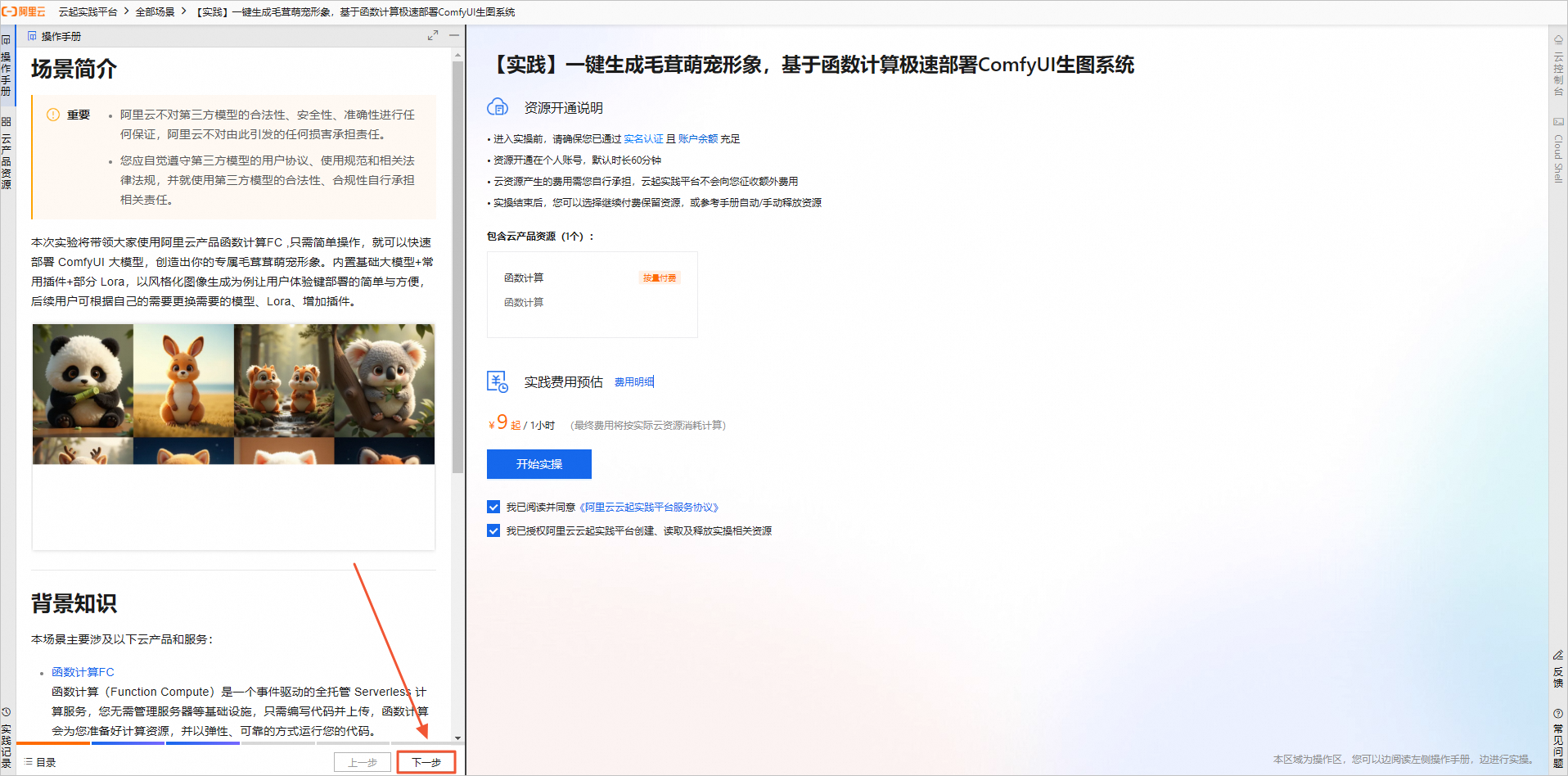This screenshot has width=1568, height=776.
Task: Click the 下一步 button
Action: click(x=426, y=762)
